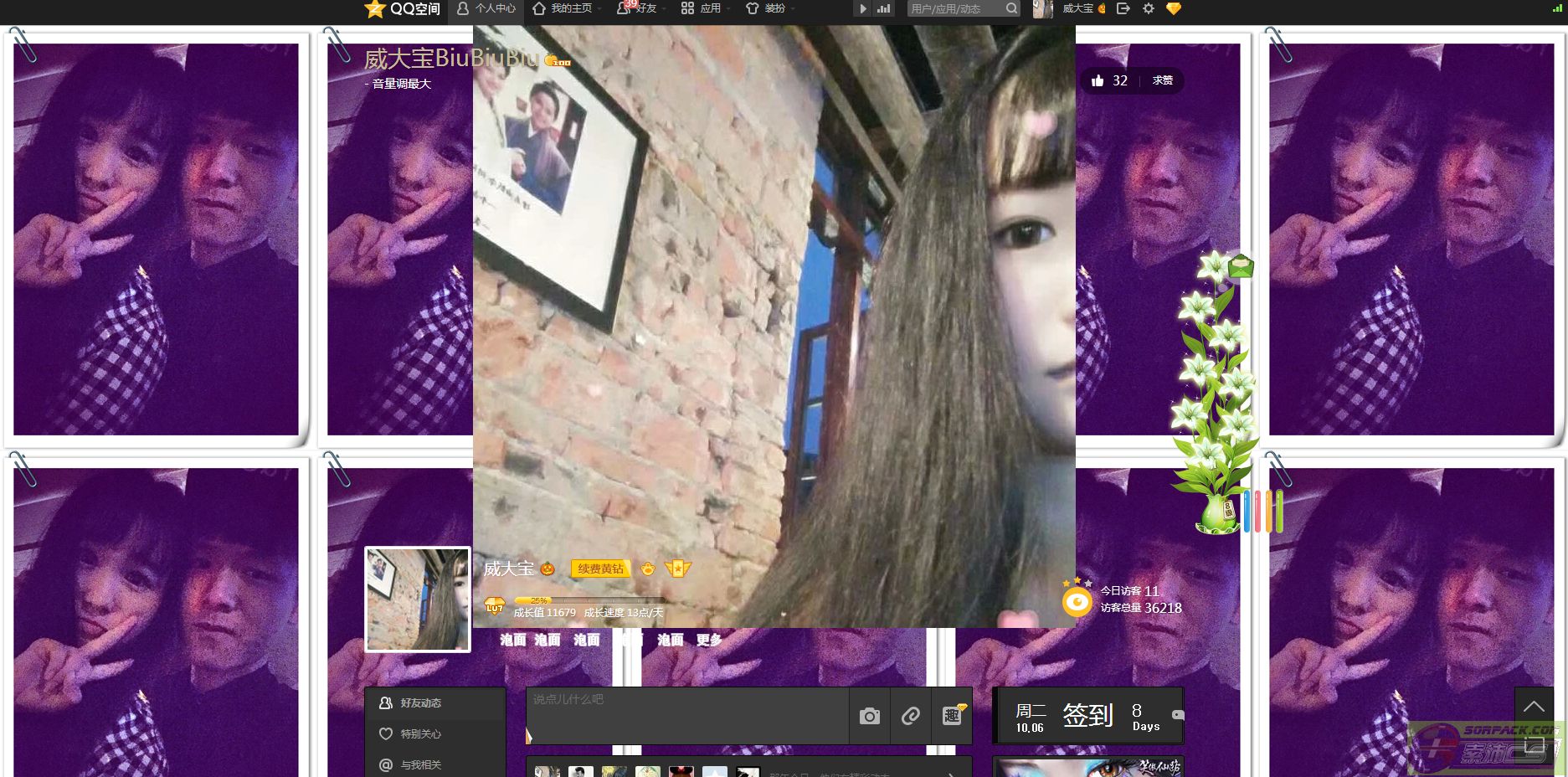Screen dimensions: 1568x777
Task: Open the settings gear icon
Action: coord(1149,8)
